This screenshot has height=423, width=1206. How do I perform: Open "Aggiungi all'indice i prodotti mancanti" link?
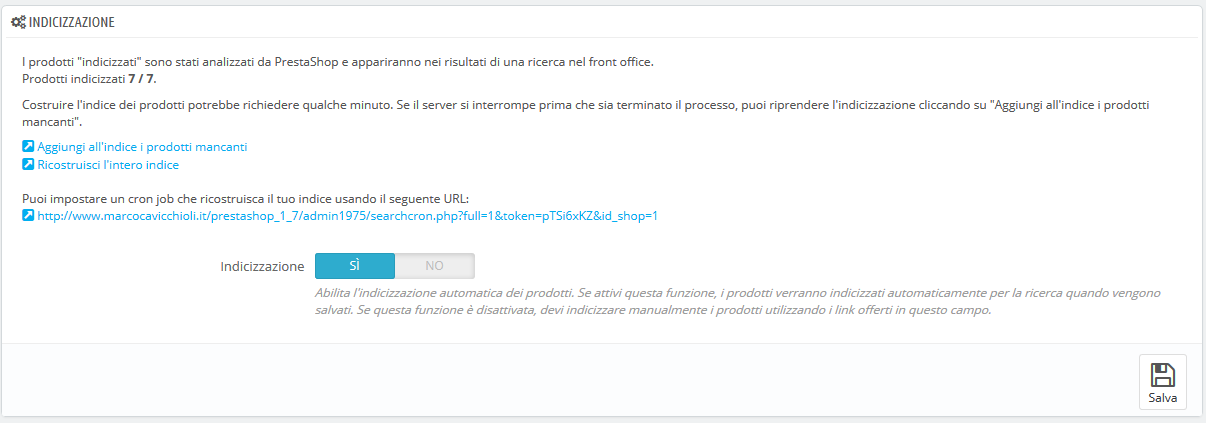point(142,146)
